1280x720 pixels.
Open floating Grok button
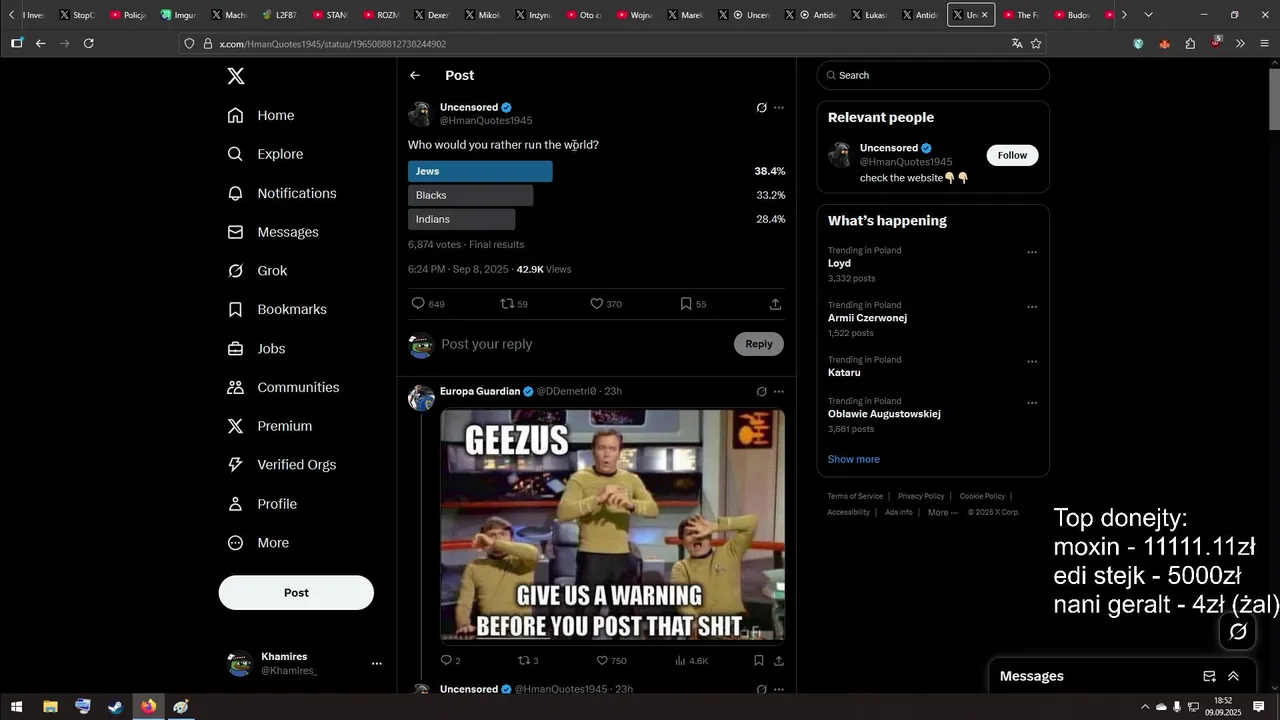(x=1238, y=631)
